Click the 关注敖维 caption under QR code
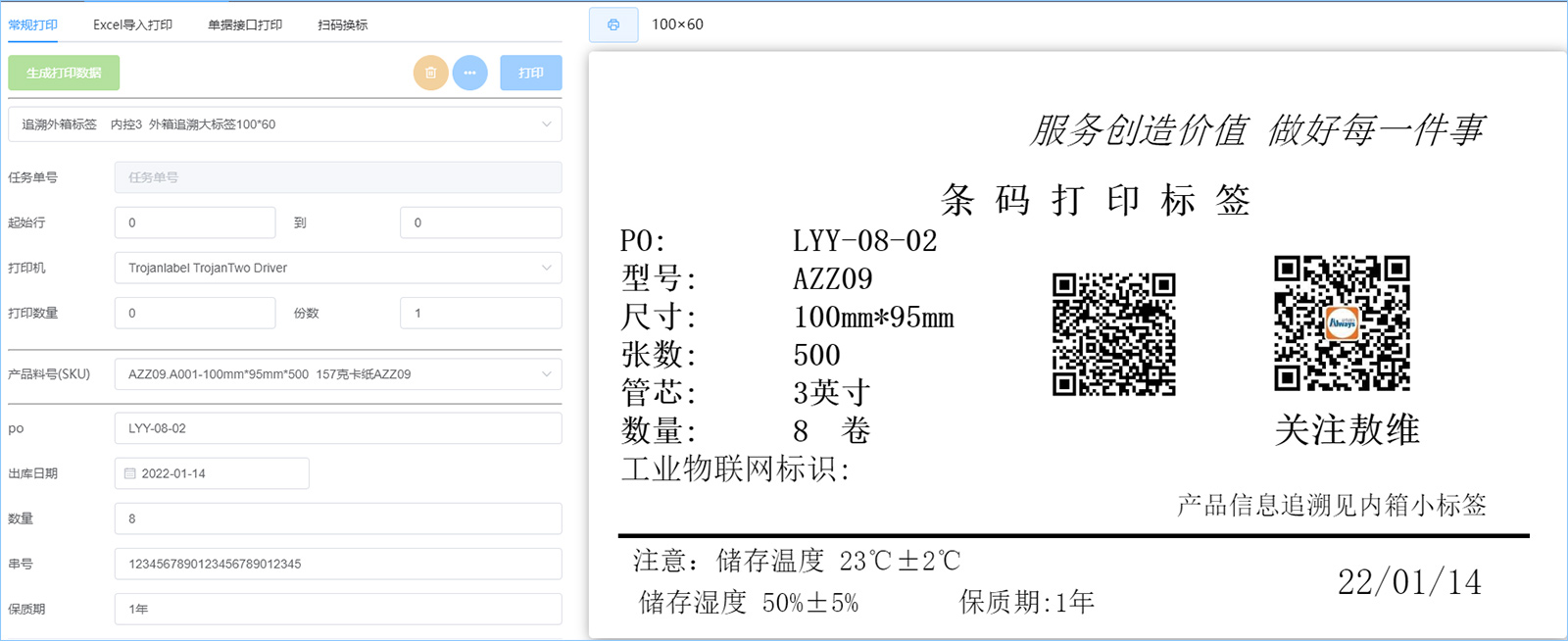Screen dimensions: 1568x641 coord(1347,430)
